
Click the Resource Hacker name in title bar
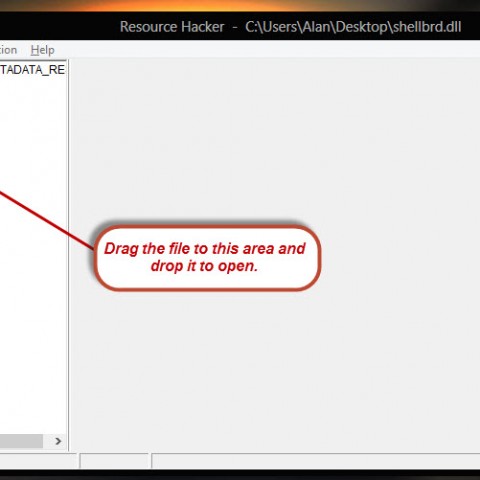point(172,27)
